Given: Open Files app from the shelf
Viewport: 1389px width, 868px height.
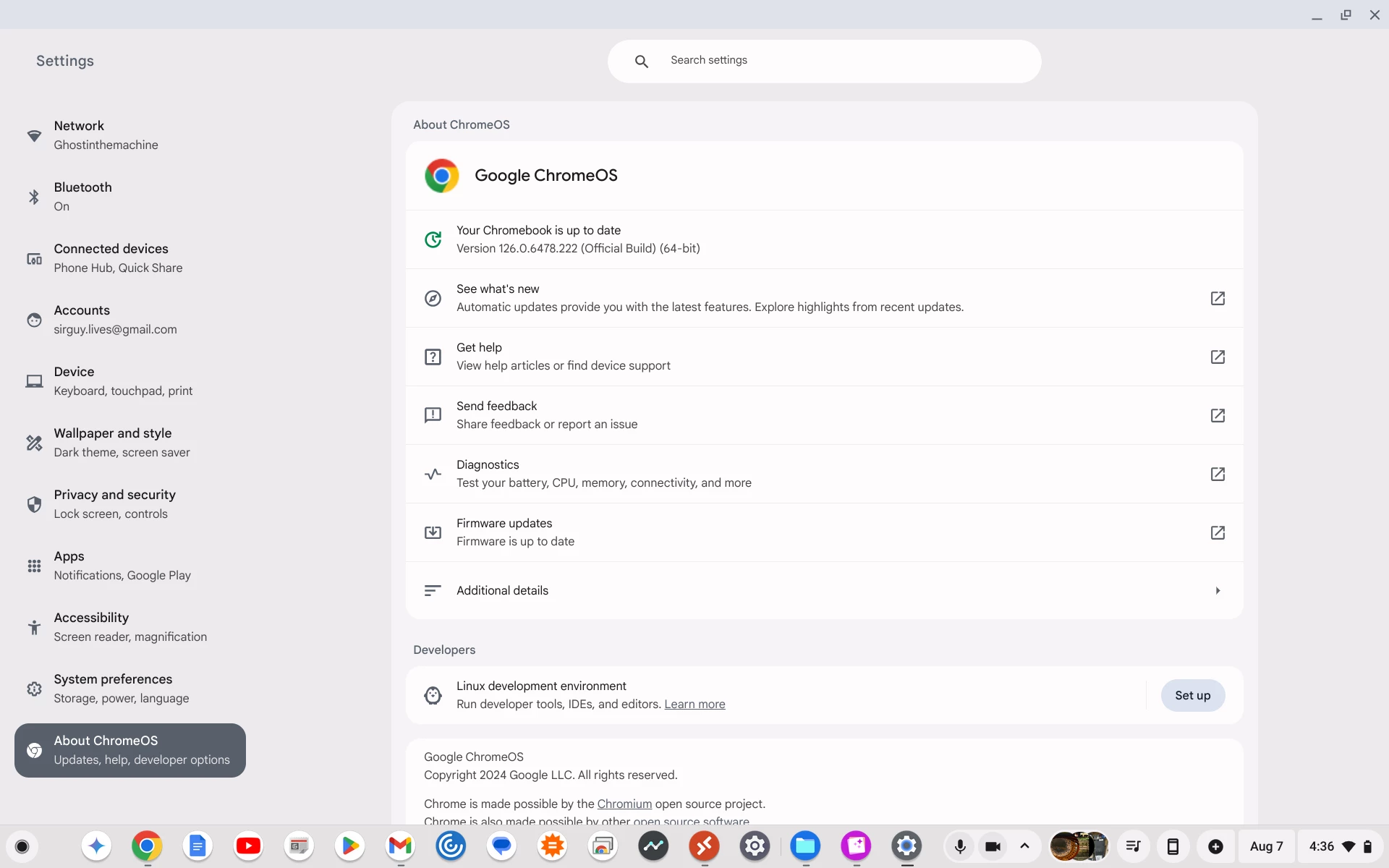Looking at the screenshot, I should tap(805, 846).
